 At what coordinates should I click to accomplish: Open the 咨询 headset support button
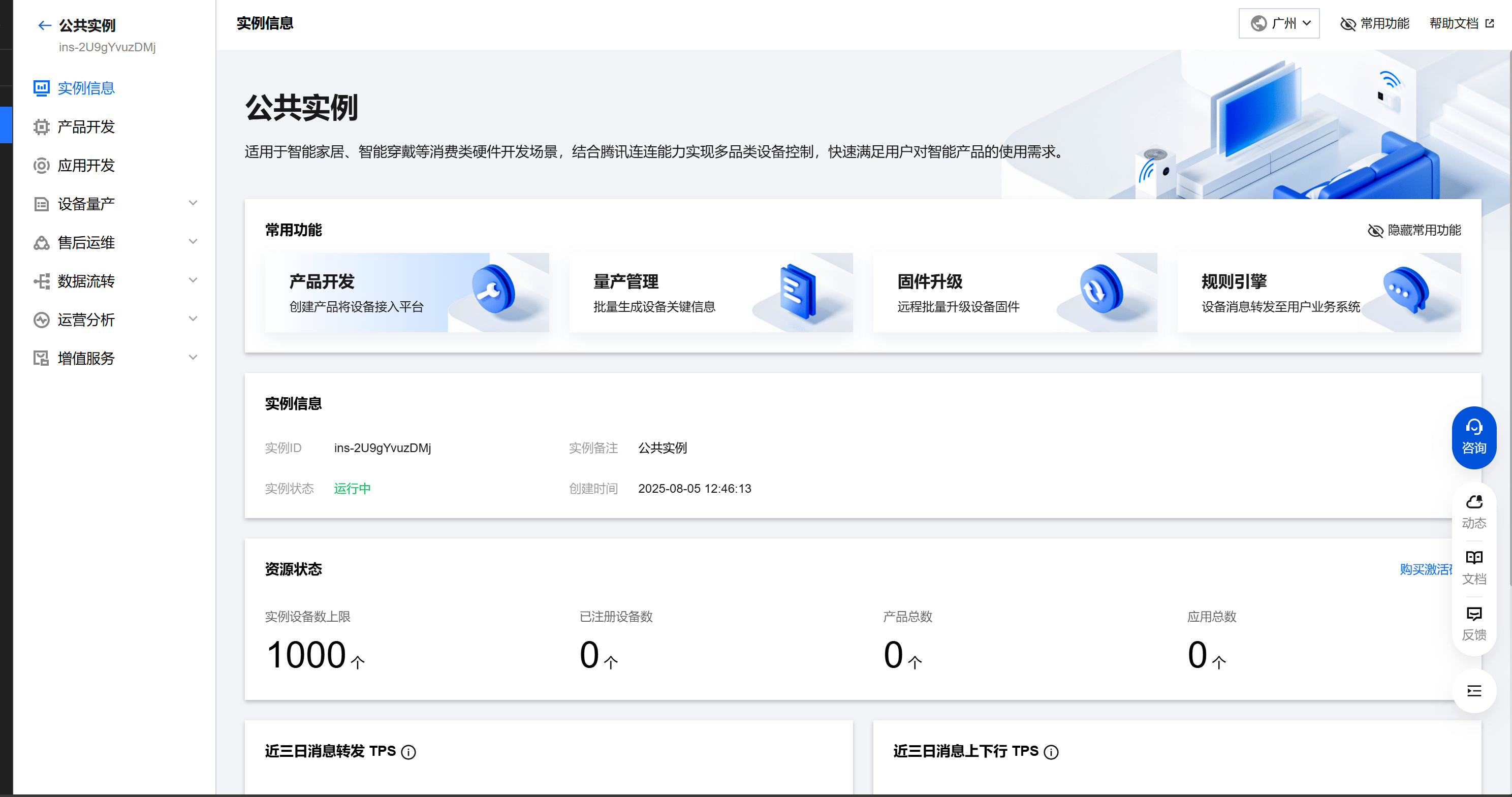(1473, 437)
